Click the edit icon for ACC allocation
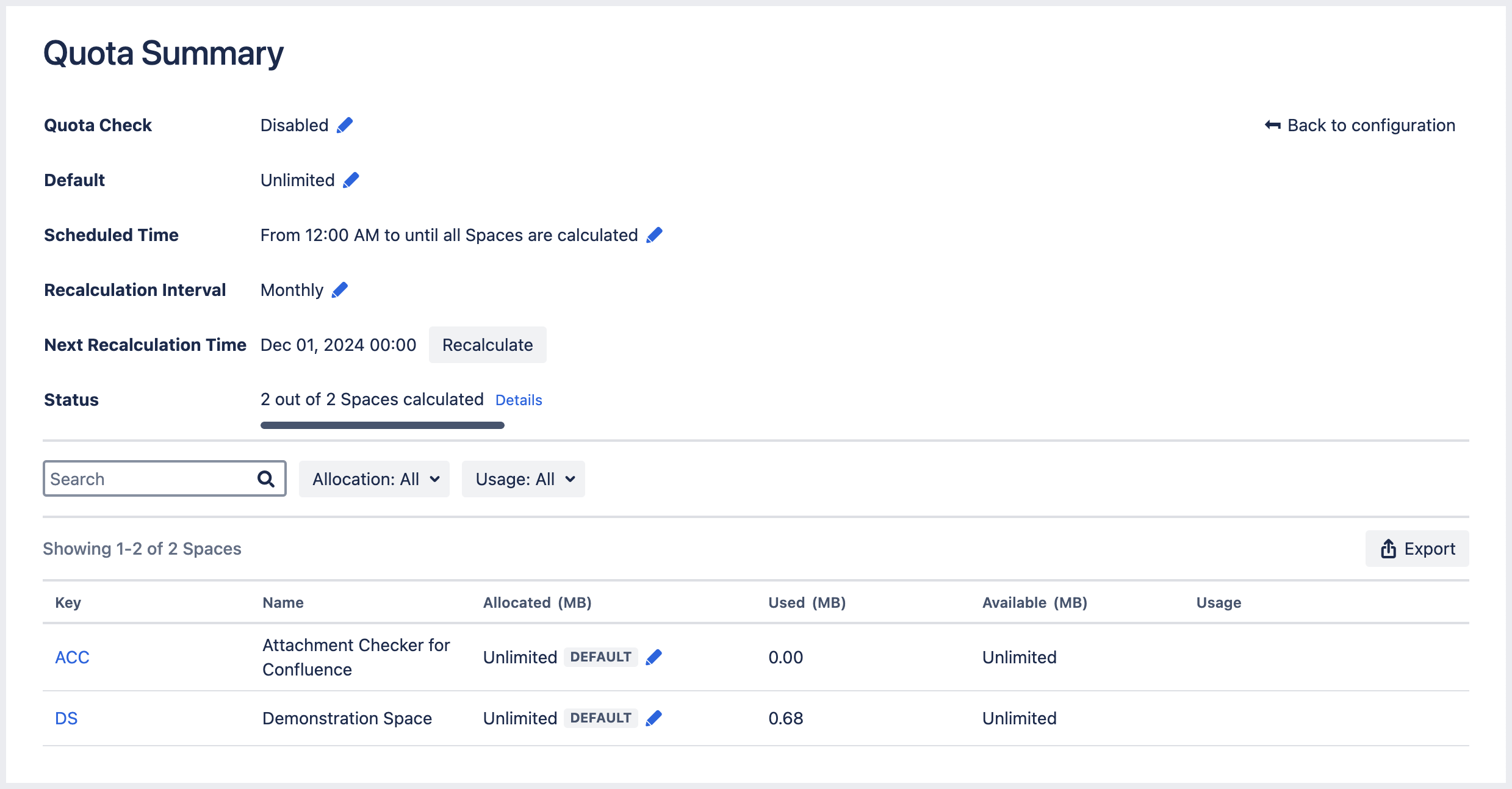1512x789 pixels. 655,657
